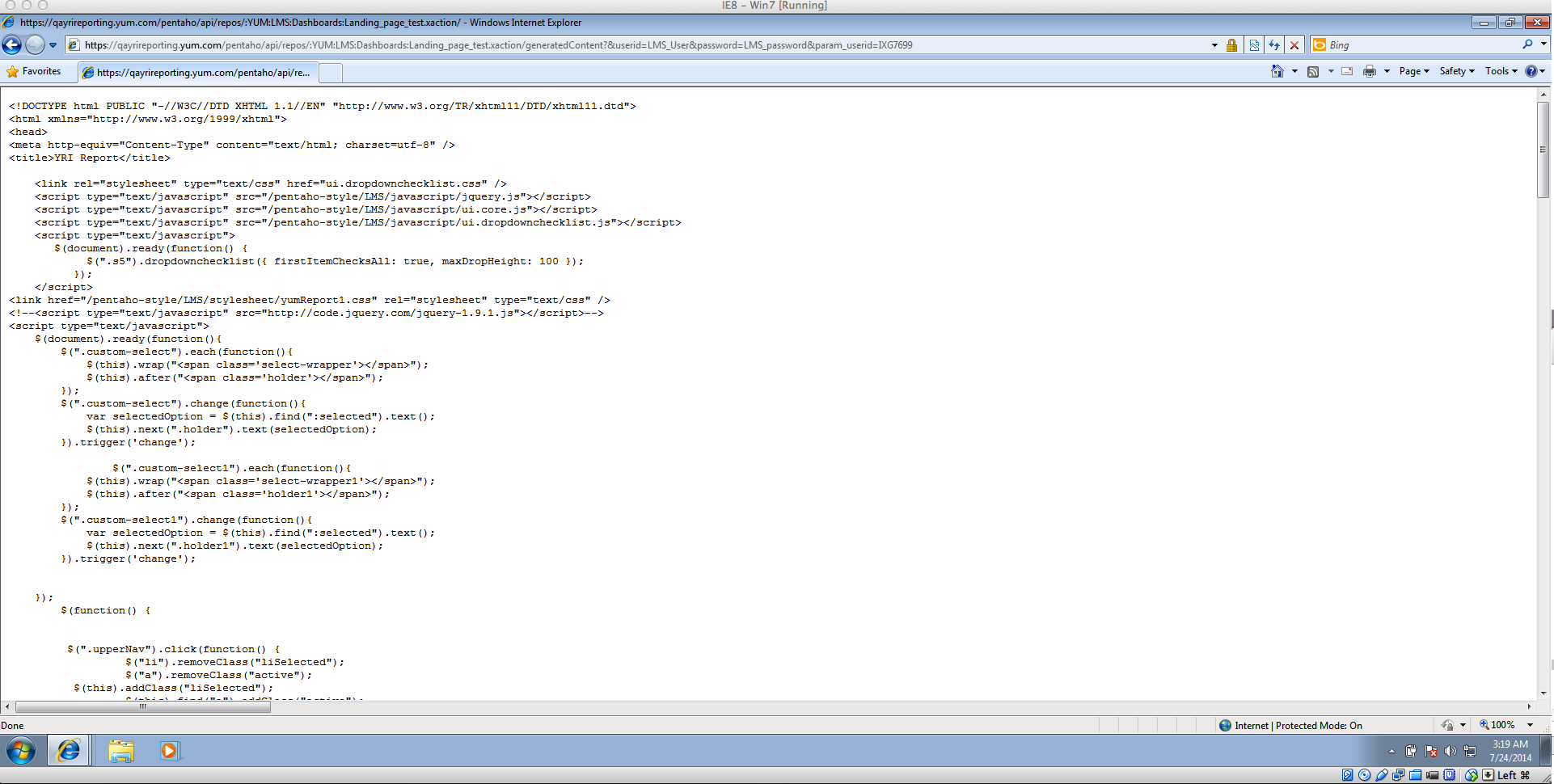Click the Internet Protected Mode globe icon
Screen dimensions: 1554x784
coord(1225,725)
